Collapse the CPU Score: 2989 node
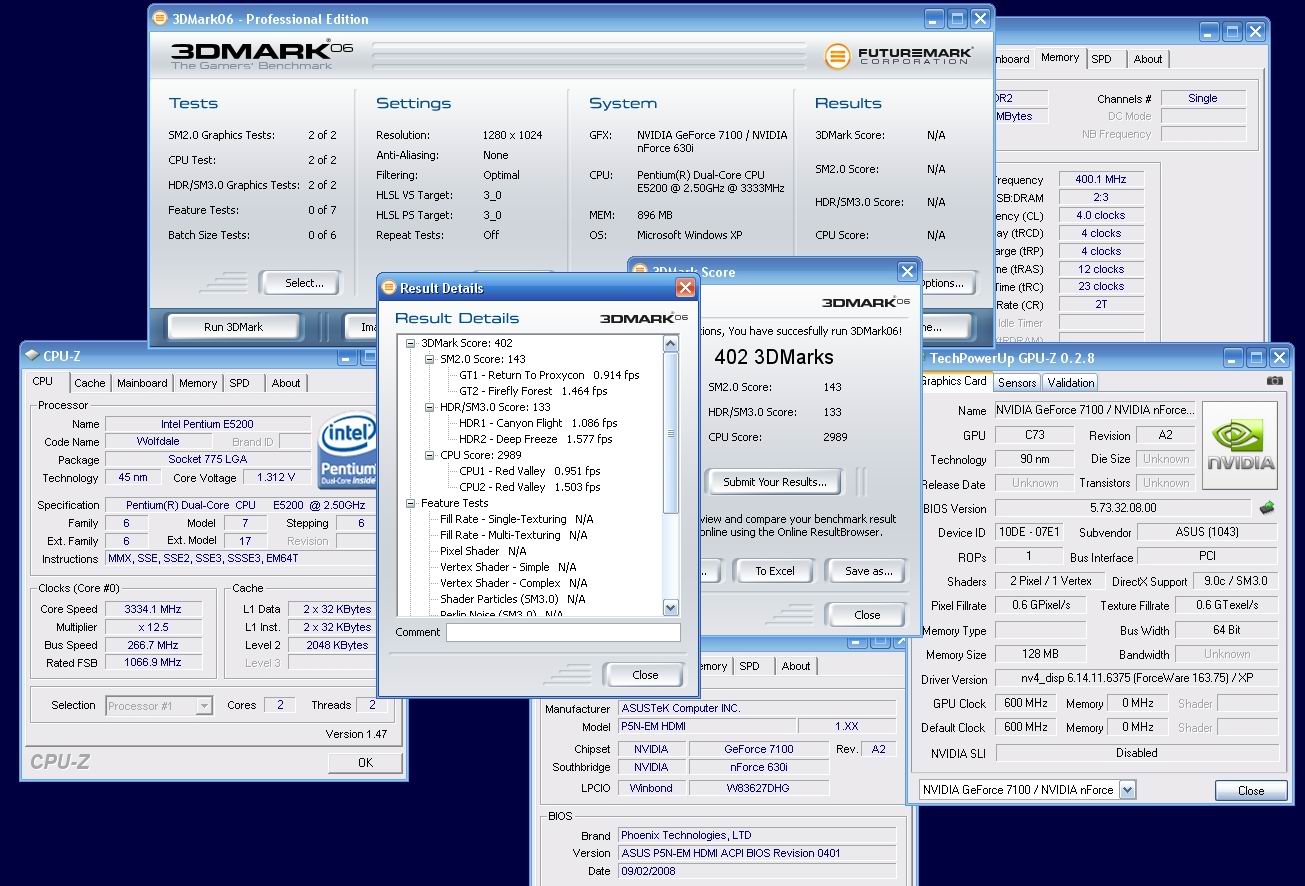 click(430, 455)
